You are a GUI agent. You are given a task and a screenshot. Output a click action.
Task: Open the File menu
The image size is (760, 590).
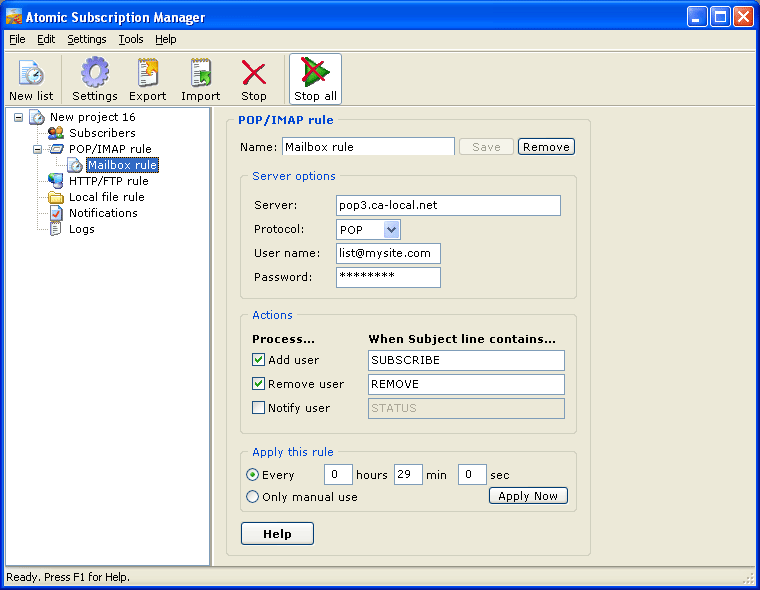[17, 39]
